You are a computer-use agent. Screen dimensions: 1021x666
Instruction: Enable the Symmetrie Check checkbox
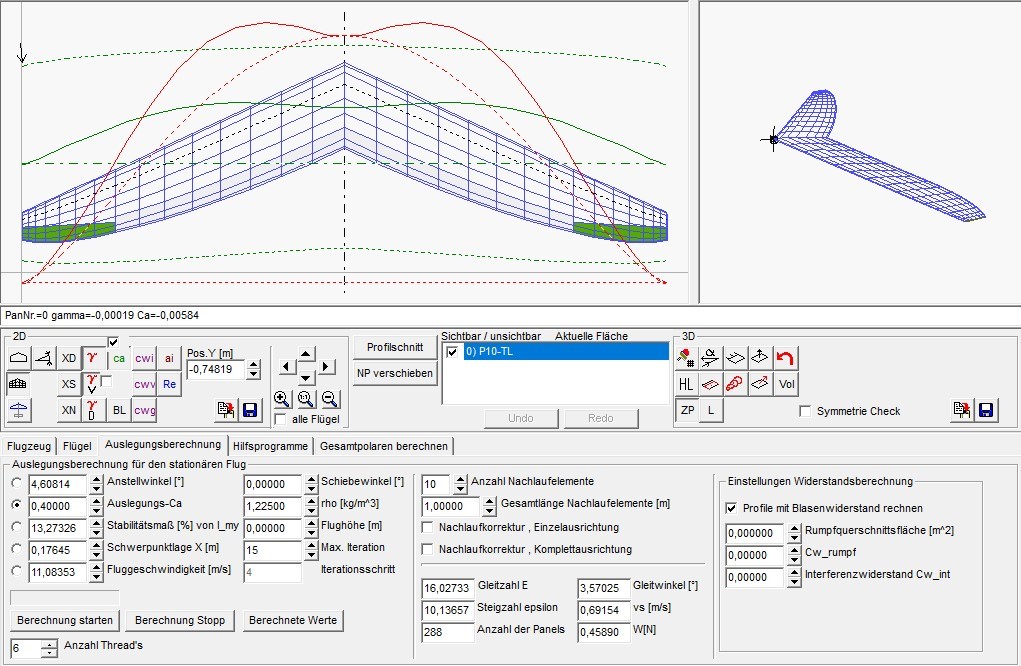click(x=806, y=410)
